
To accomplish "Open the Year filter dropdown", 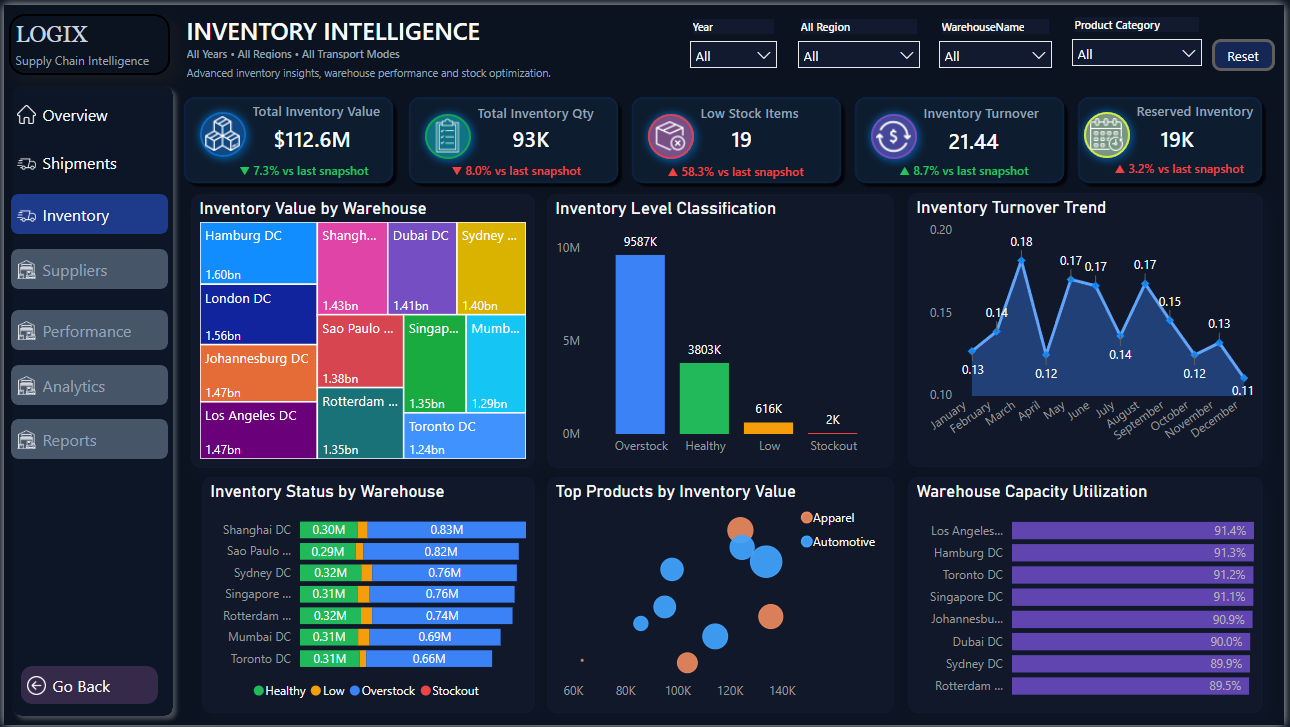I will (733, 55).
